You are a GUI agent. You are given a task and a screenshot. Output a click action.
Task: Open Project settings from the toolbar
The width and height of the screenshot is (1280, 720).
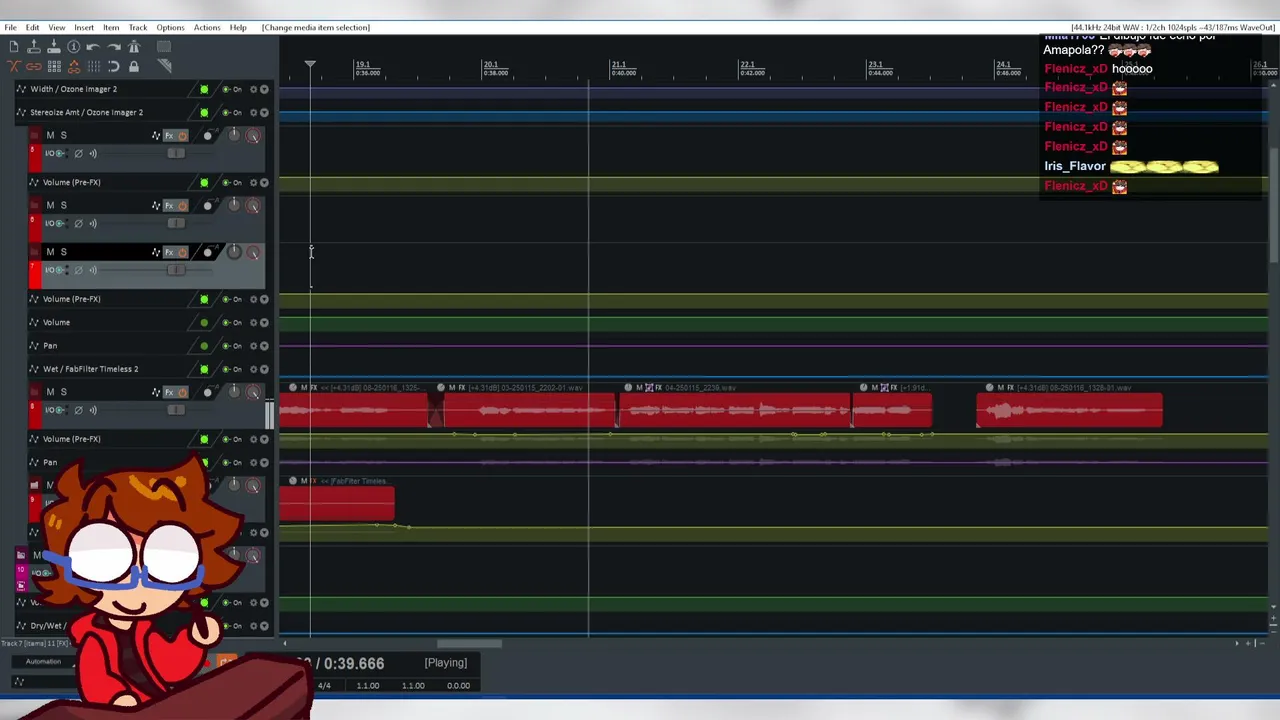73,47
